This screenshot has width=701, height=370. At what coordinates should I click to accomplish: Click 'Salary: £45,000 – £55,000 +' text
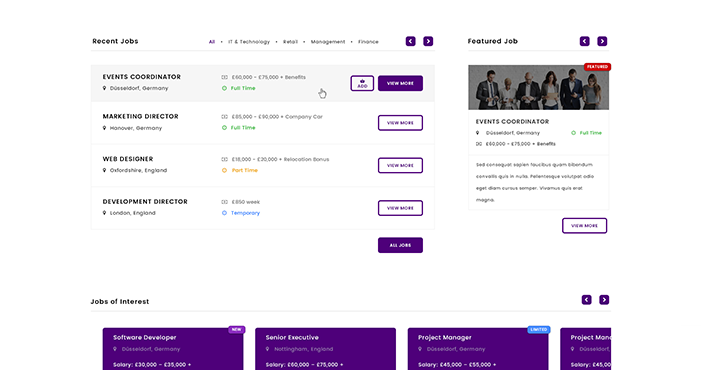457,365
